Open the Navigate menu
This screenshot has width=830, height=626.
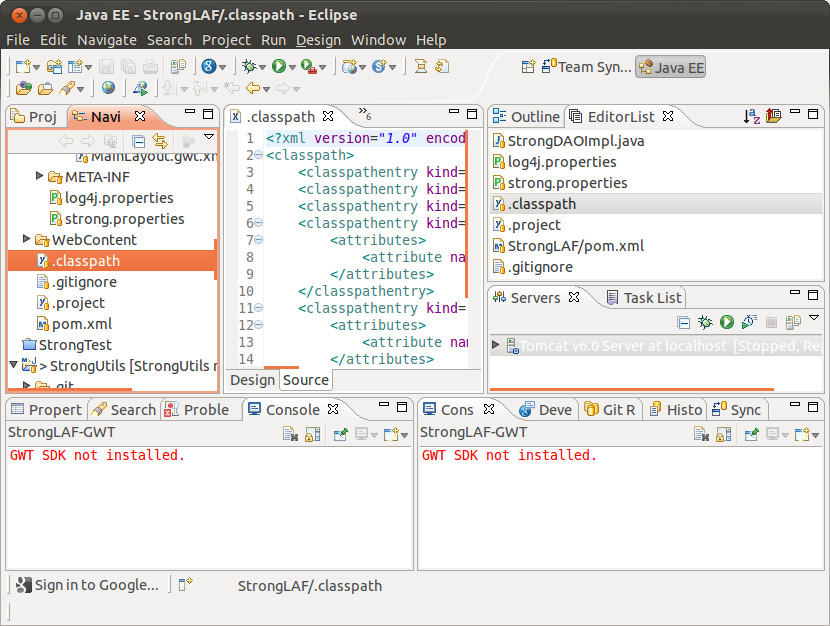click(x=106, y=40)
